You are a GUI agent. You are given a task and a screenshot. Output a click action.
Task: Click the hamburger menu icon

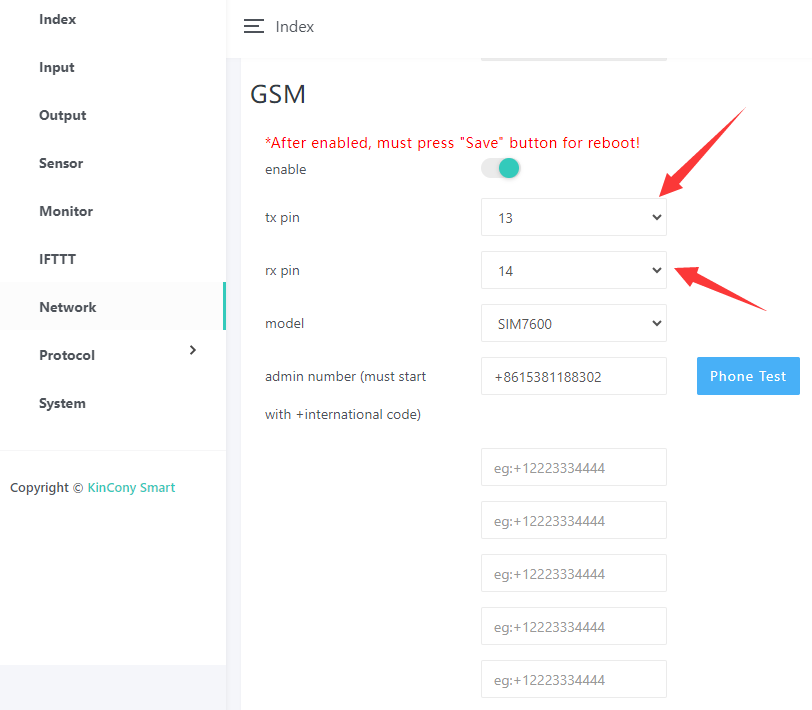click(x=254, y=27)
